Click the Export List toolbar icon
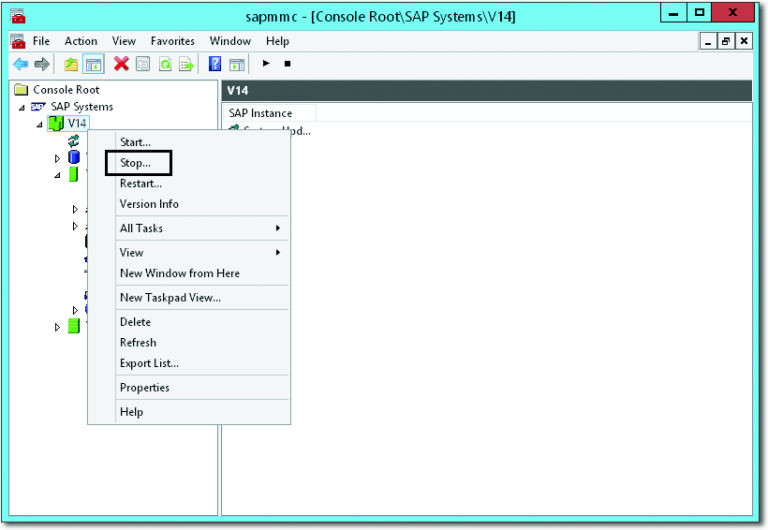 coord(185,64)
